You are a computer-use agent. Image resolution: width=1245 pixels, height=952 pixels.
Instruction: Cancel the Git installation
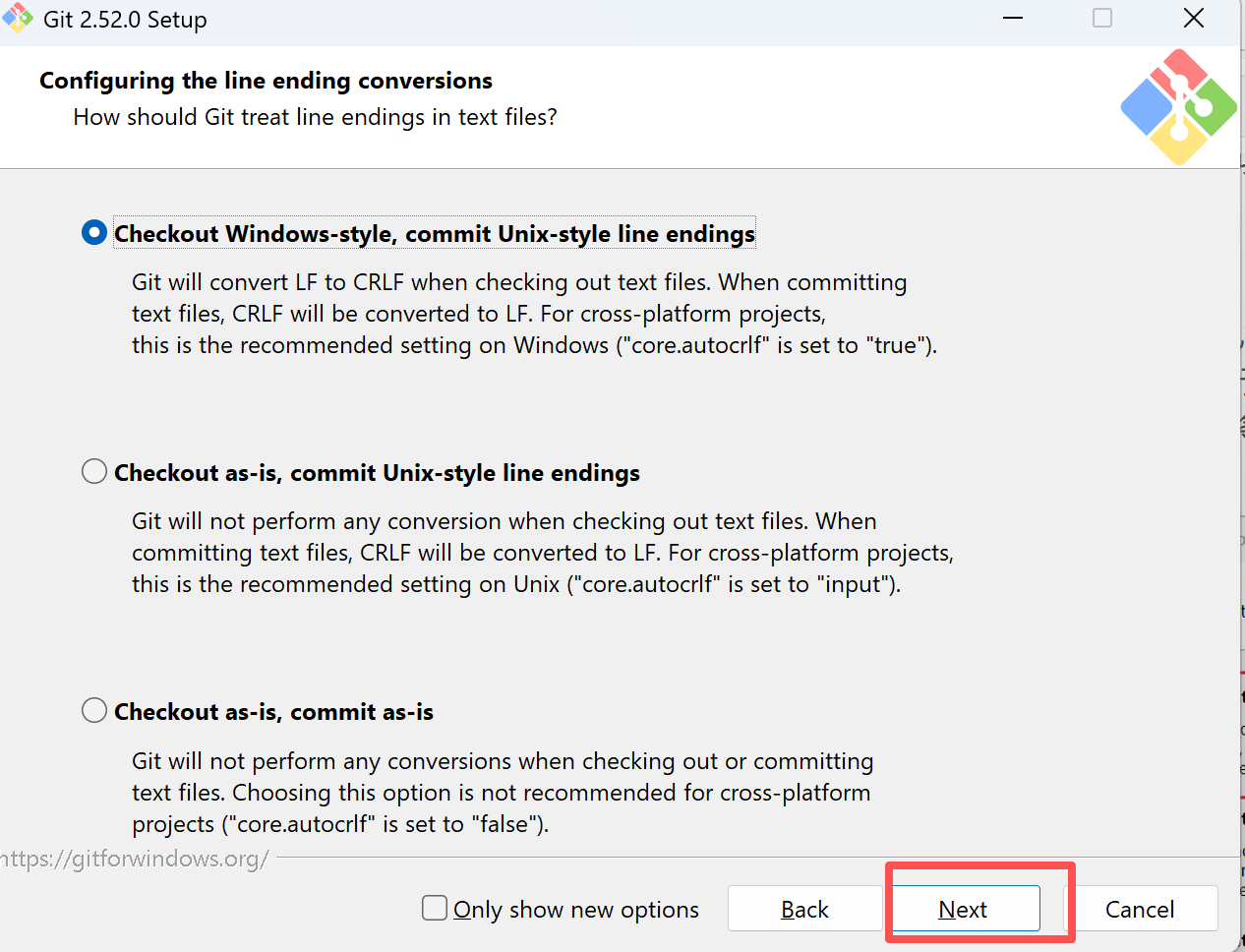click(x=1140, y=909)
